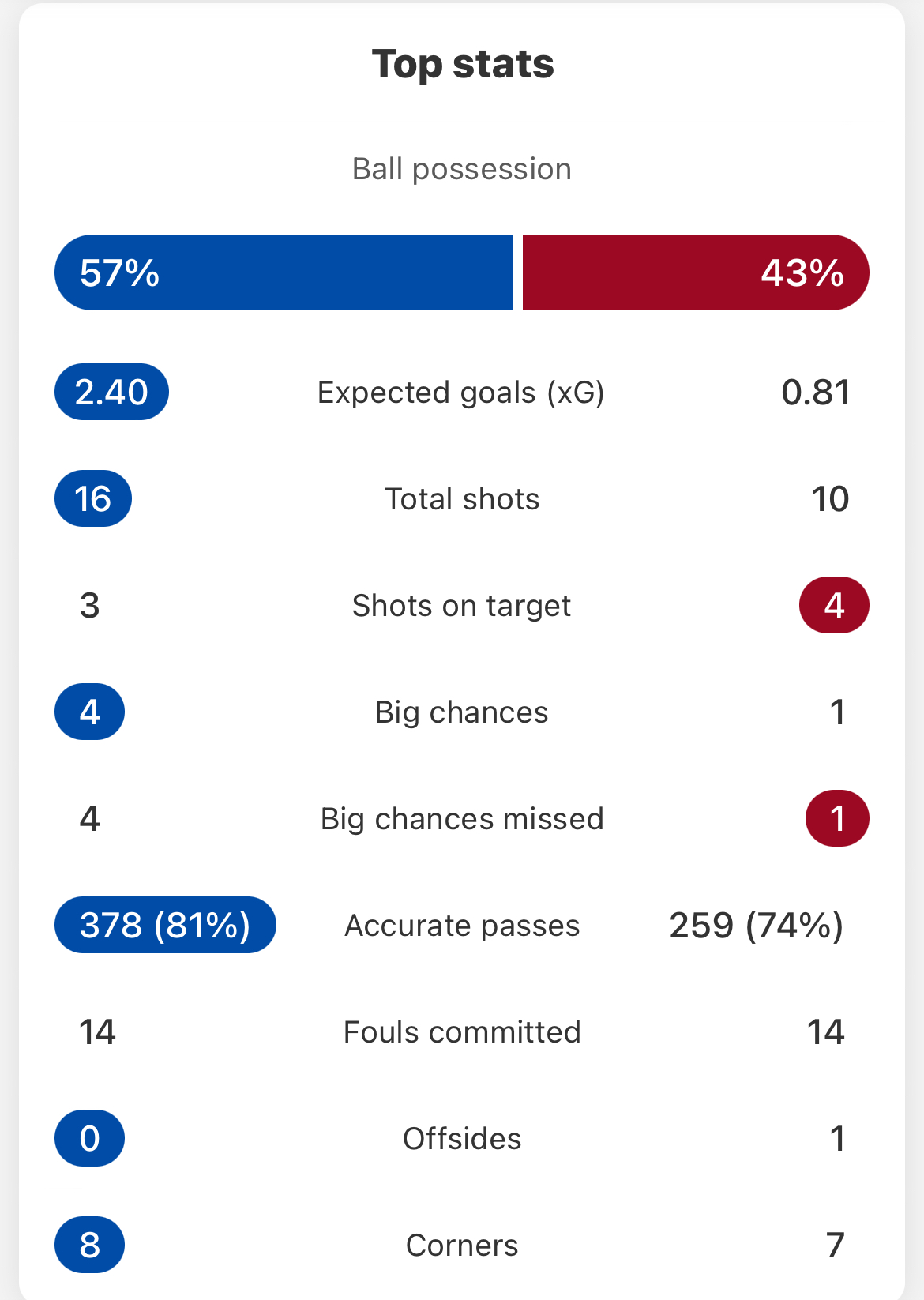Tap the red 43% possession bar

(x=696, y=272)
